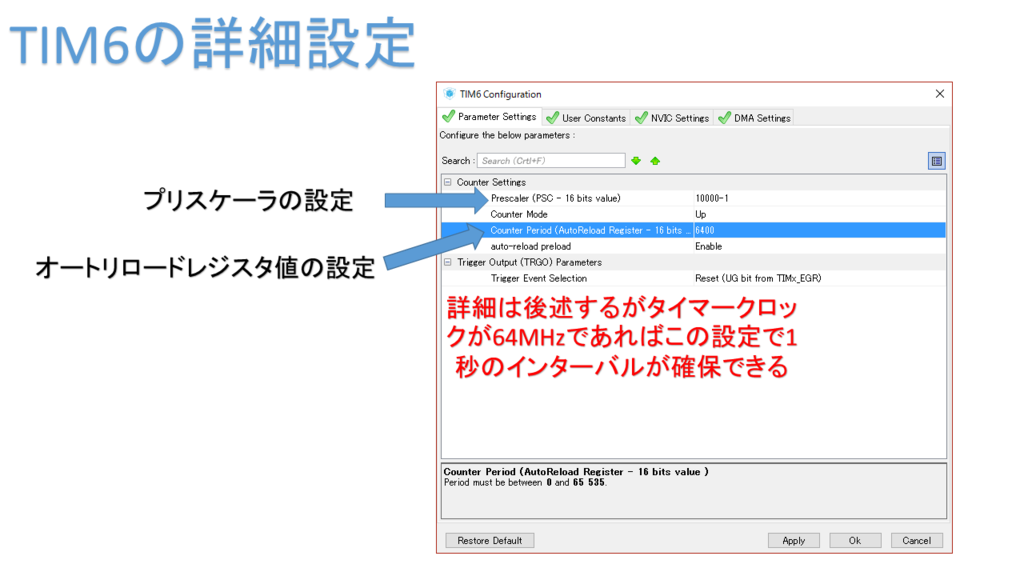The height and width of the screenshot is (576, 1024).
Task: Click the TIM6 Configuration title bar icon
Action: 447,93
